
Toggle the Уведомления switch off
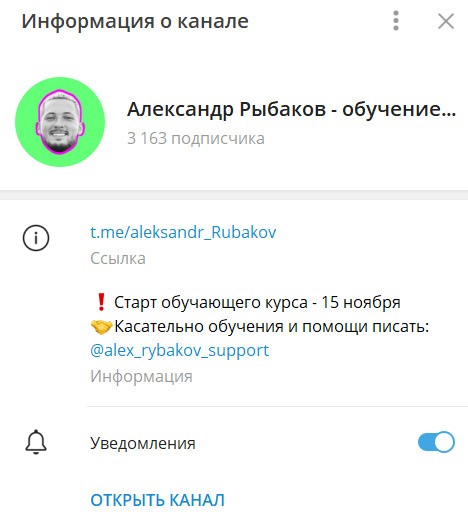(436, 442)
